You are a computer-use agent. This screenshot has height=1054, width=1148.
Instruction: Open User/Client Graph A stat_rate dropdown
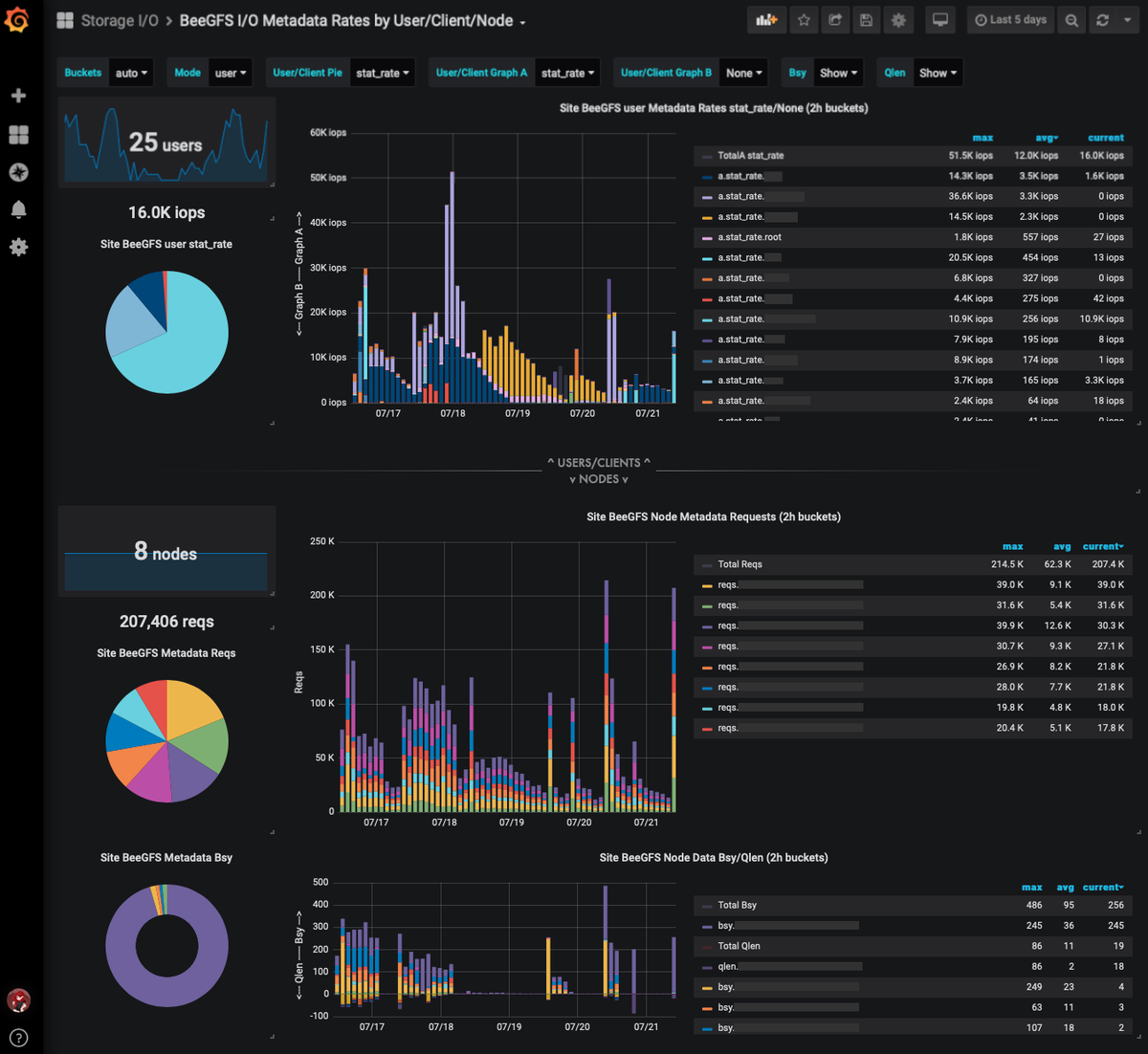pyautogui.click(x=568, y=73)
